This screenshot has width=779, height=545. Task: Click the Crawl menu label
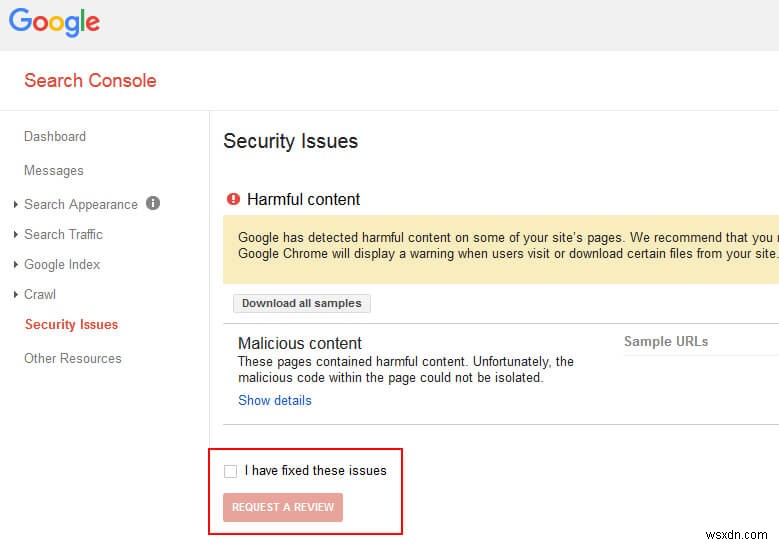(x=40, y=294)
